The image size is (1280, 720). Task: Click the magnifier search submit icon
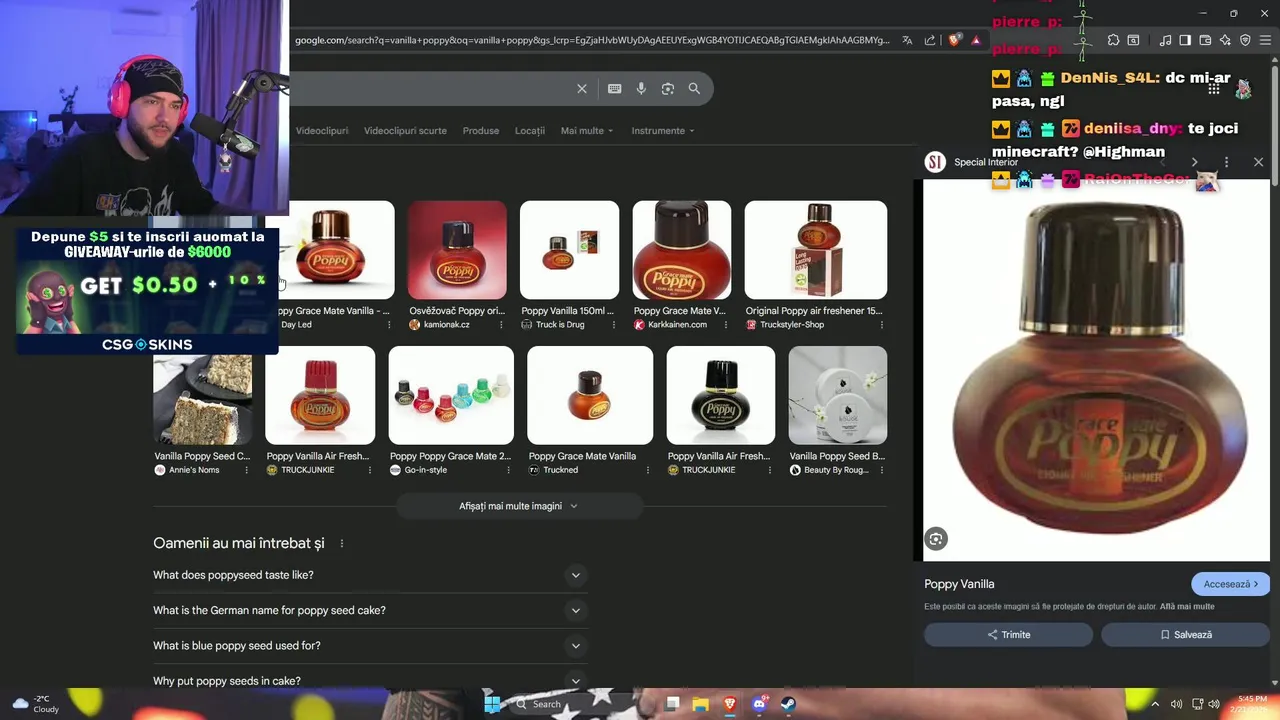(x=694, y=89)
